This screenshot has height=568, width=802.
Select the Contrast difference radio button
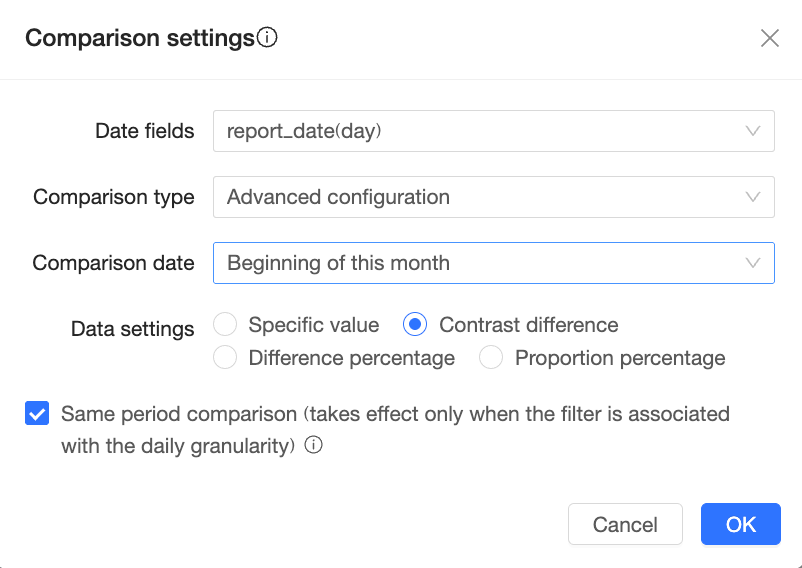(x=415, y=325)
